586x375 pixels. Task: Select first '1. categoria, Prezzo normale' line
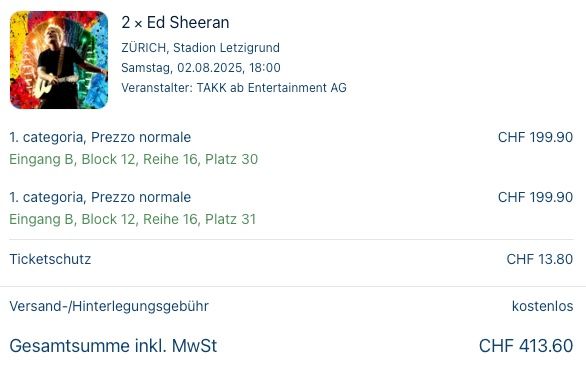(x=100, y=137)
